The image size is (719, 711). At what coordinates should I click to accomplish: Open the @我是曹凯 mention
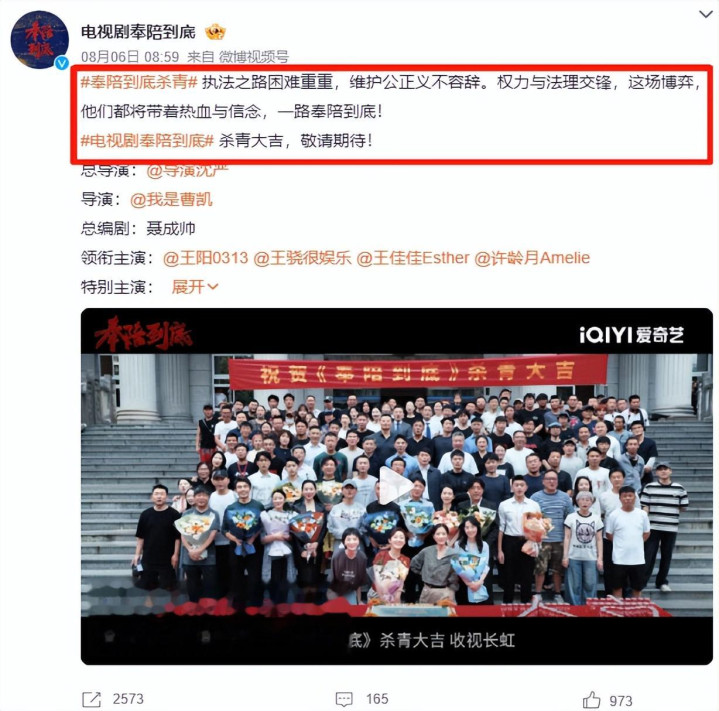tap(171, 199)
